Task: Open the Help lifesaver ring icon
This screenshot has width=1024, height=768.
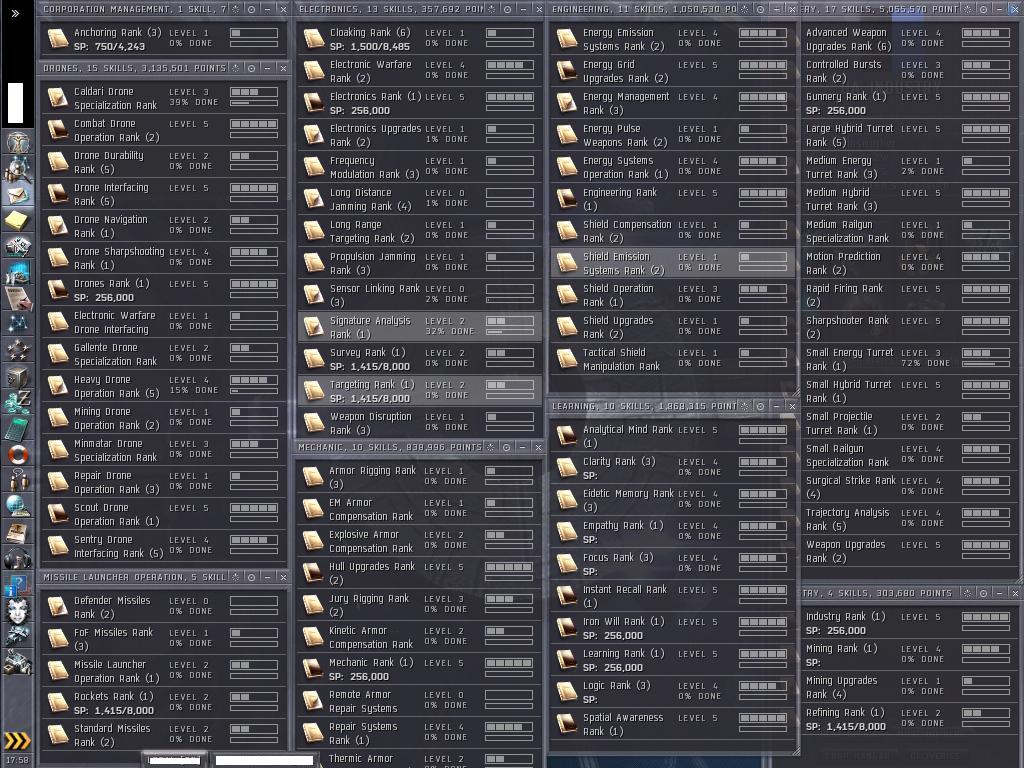Action: tap(17, 454)
